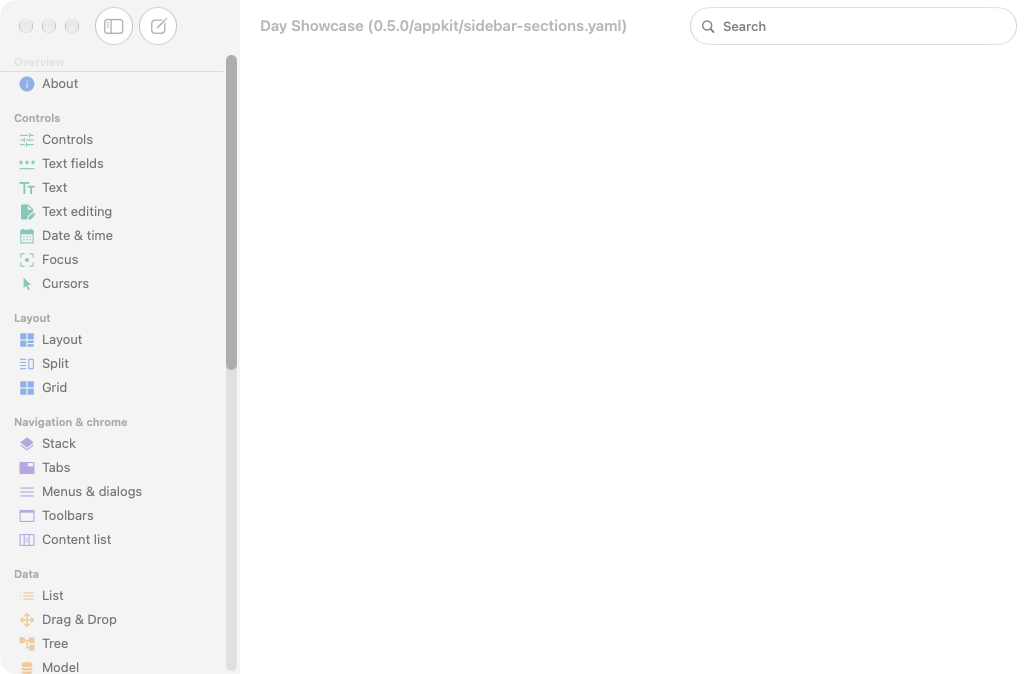Click into the Search field
Image resolution: width=1024 pixels, height=674 pixels.
[853, 27]
